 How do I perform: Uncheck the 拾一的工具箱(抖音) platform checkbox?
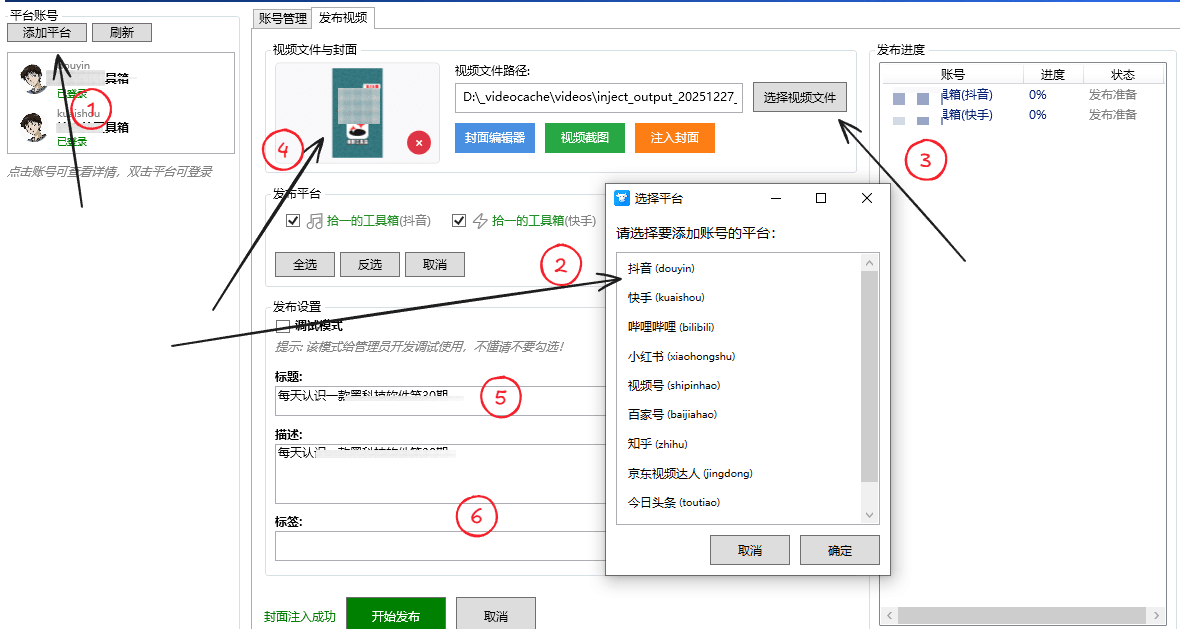(x=293, y=220)
